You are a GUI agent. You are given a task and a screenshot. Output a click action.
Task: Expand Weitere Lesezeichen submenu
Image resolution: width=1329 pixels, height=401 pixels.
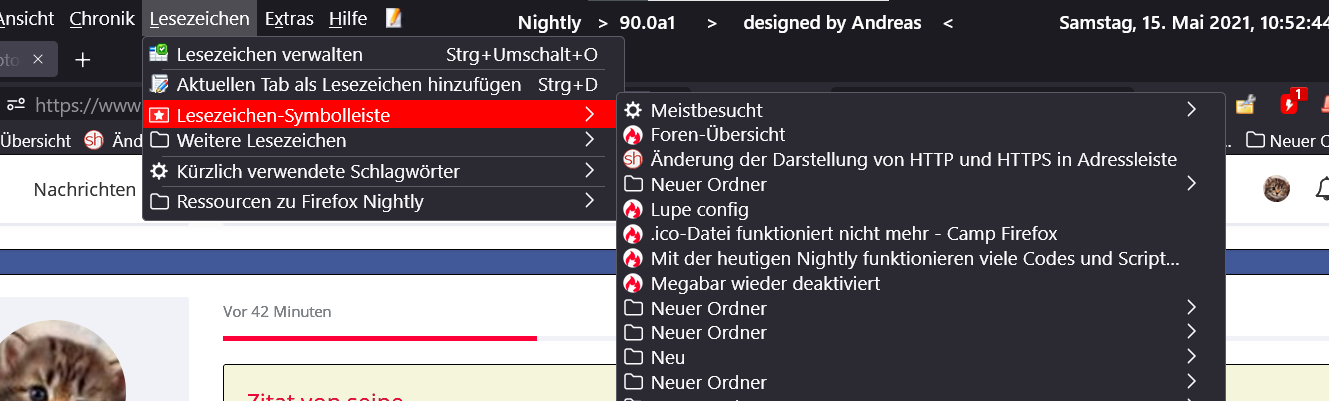coord(589,141)
